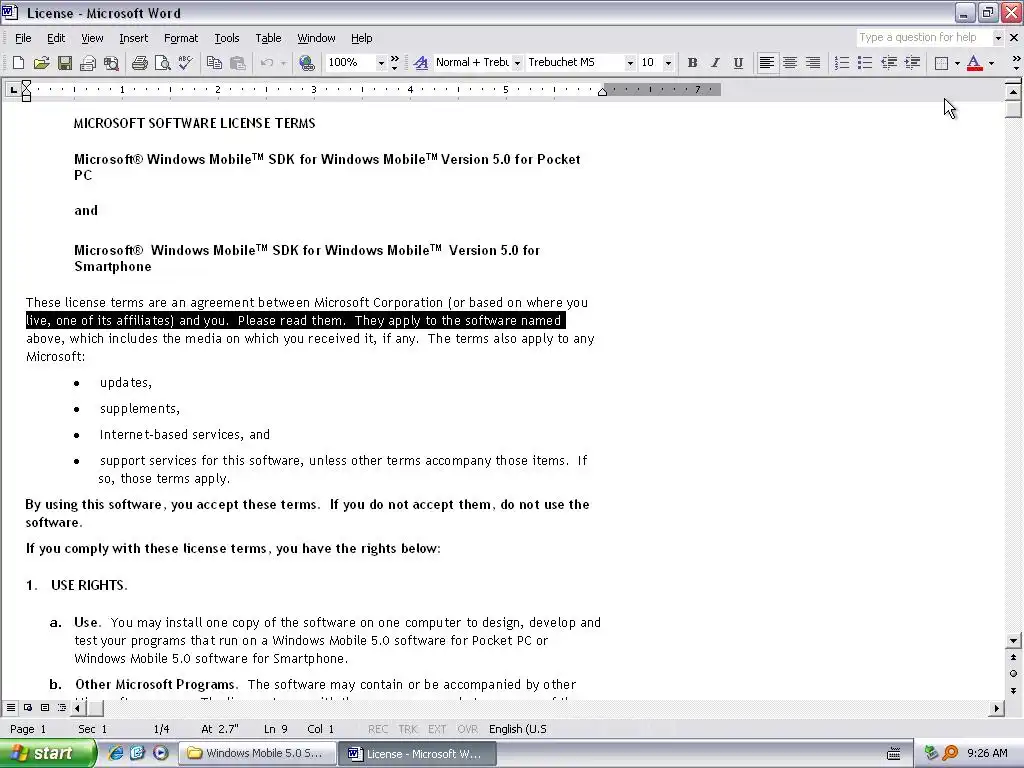Go to previous page using double-up arrow
Image resolution: width=1024 pixels, height=768 pixels.
tap(1013, 657)
